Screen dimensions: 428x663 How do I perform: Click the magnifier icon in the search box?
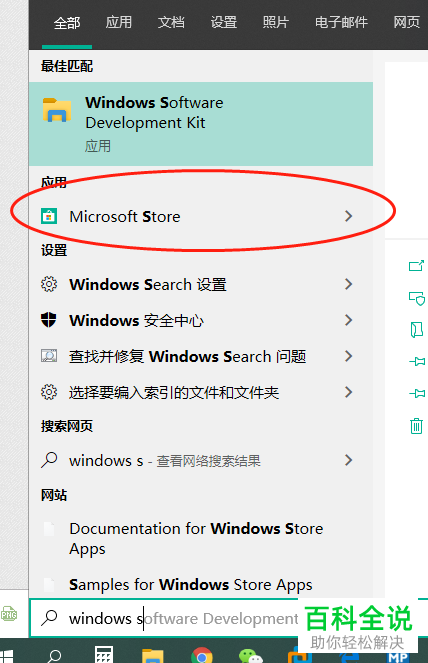(49, 618)
